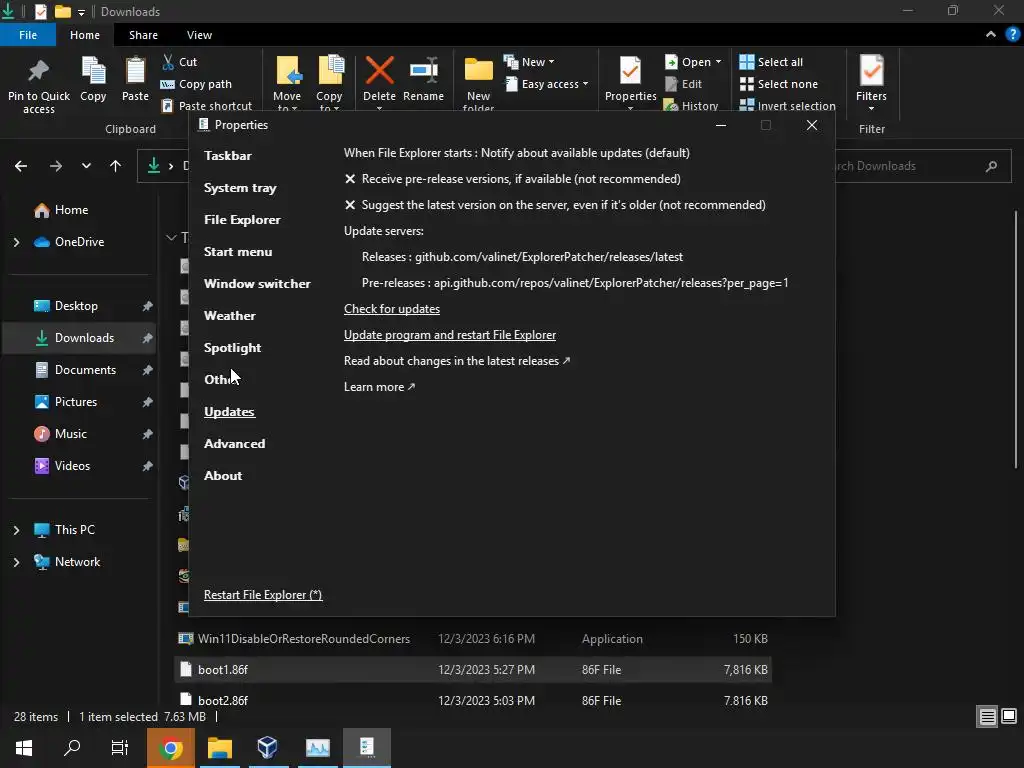
Task: Open the Open button dropdown arrow
Action: (718, 62)
